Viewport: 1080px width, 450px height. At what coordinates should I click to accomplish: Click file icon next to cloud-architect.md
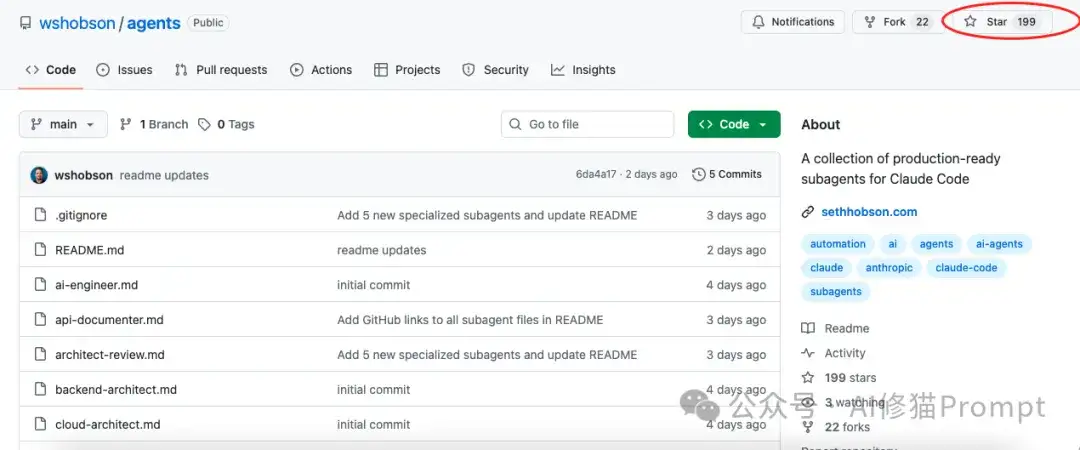click(x=41, y=425)
